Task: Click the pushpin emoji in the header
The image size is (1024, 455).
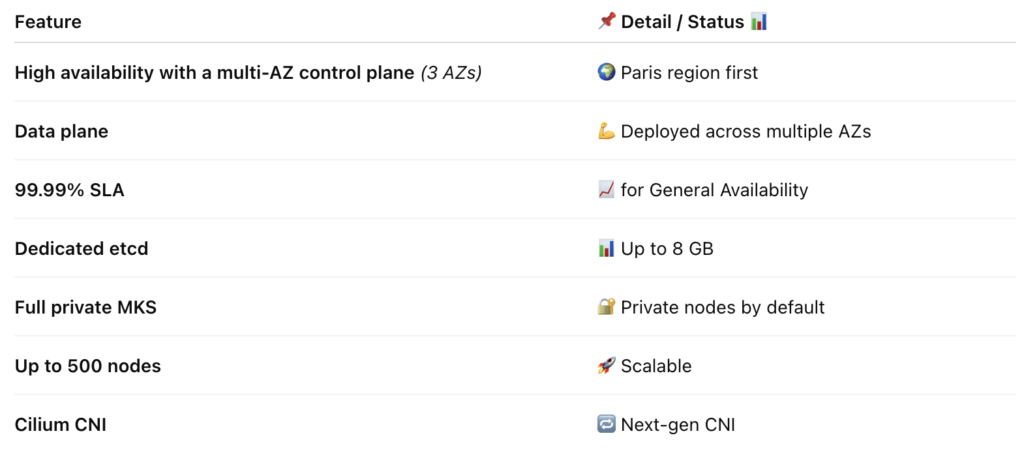Action: tap(606, 22)
